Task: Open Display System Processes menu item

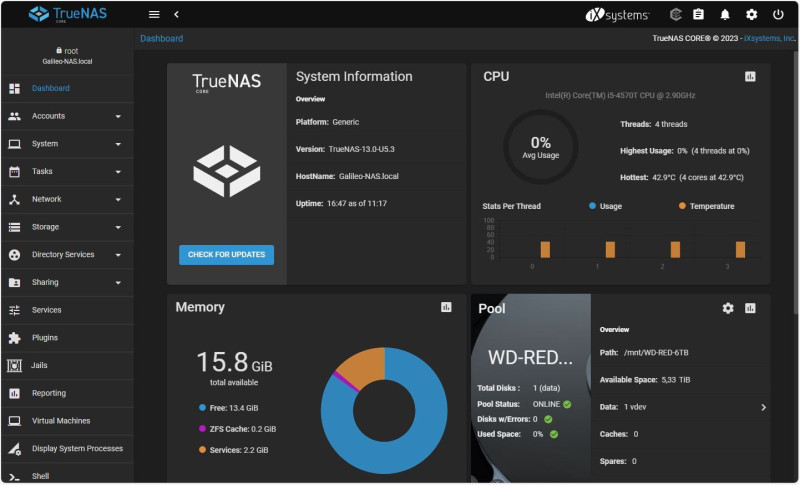Action: tap(67, 449)
